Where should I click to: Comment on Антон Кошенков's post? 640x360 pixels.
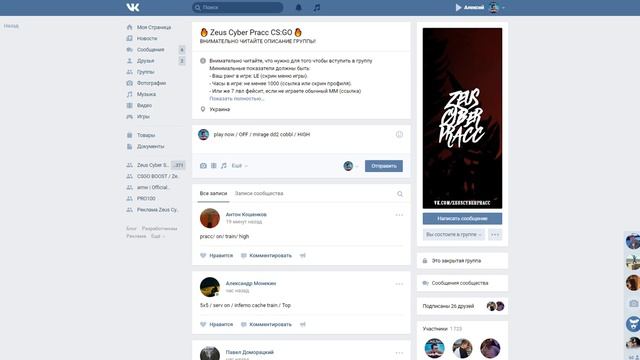click(x=266, y=256)
